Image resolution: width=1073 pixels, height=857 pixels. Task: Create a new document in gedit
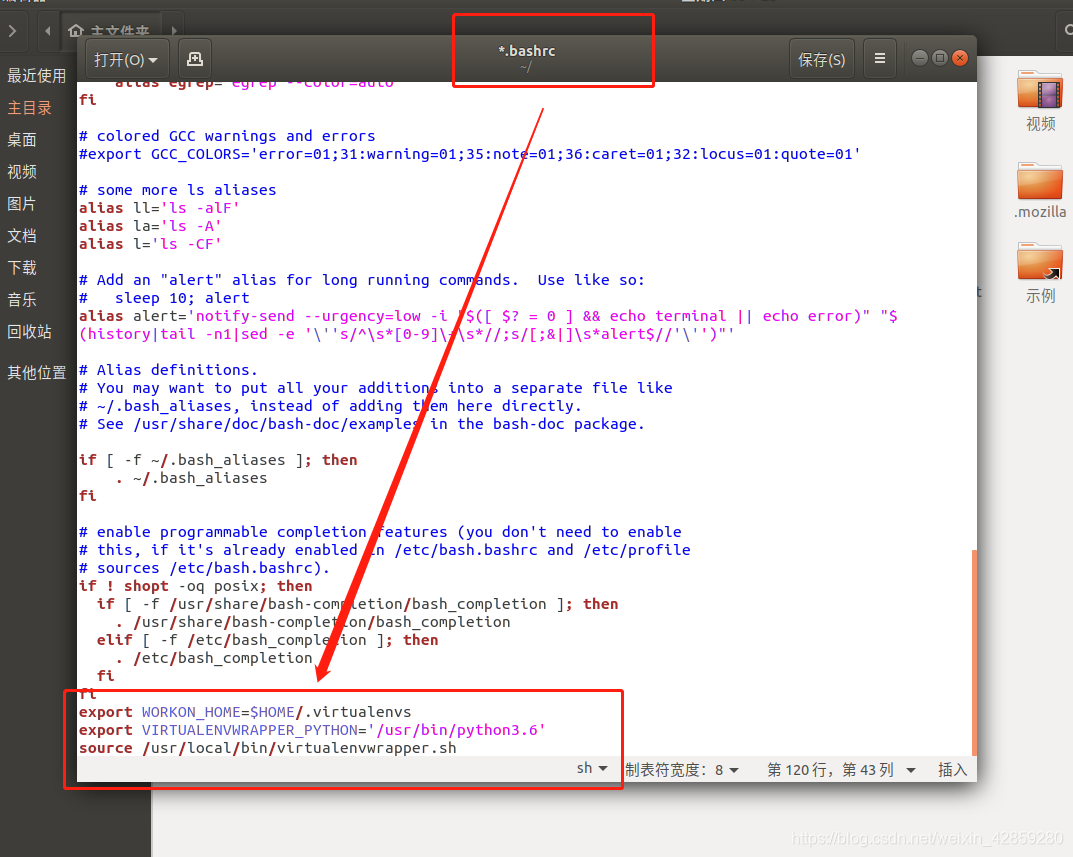click(194, 59)
